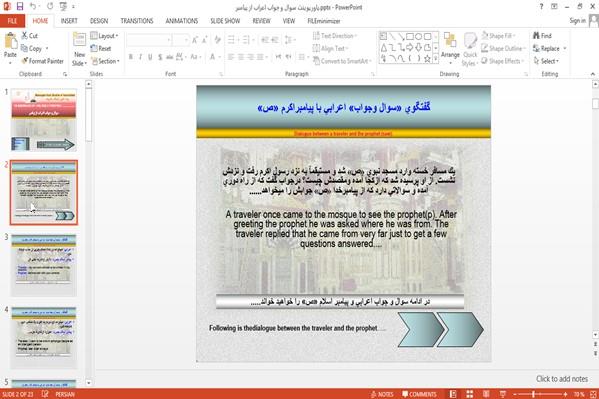This screenshot has height=399, width=599.
Task: Click Sign in link
Action: pyautogui.click(x=577, y=21)
